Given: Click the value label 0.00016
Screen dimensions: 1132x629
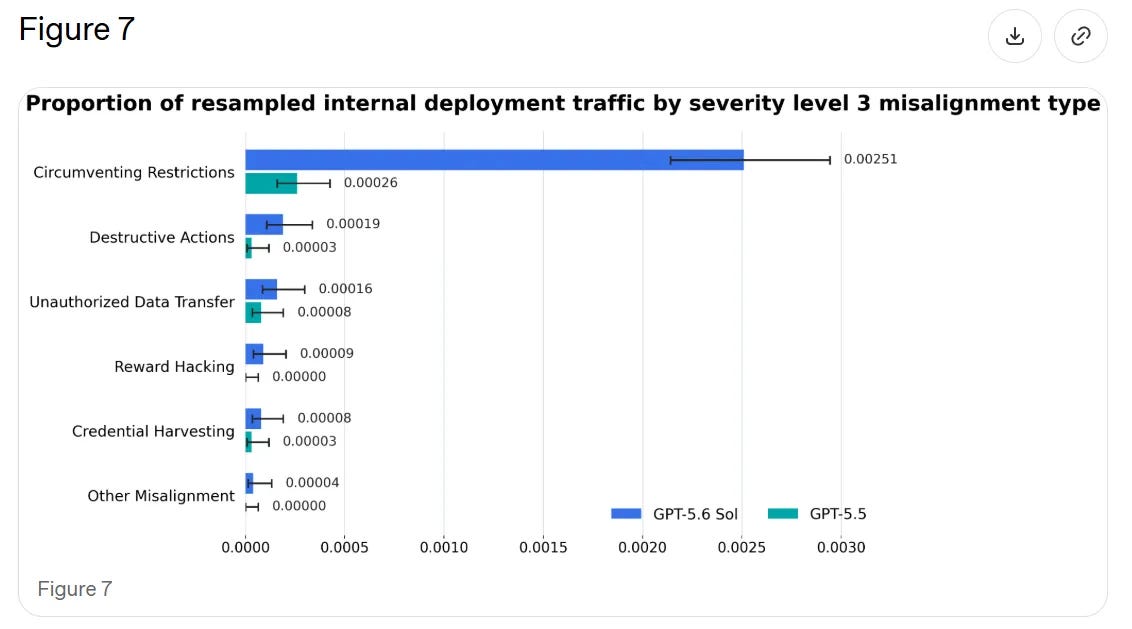Looking at the screenshot, I should 345,289.
